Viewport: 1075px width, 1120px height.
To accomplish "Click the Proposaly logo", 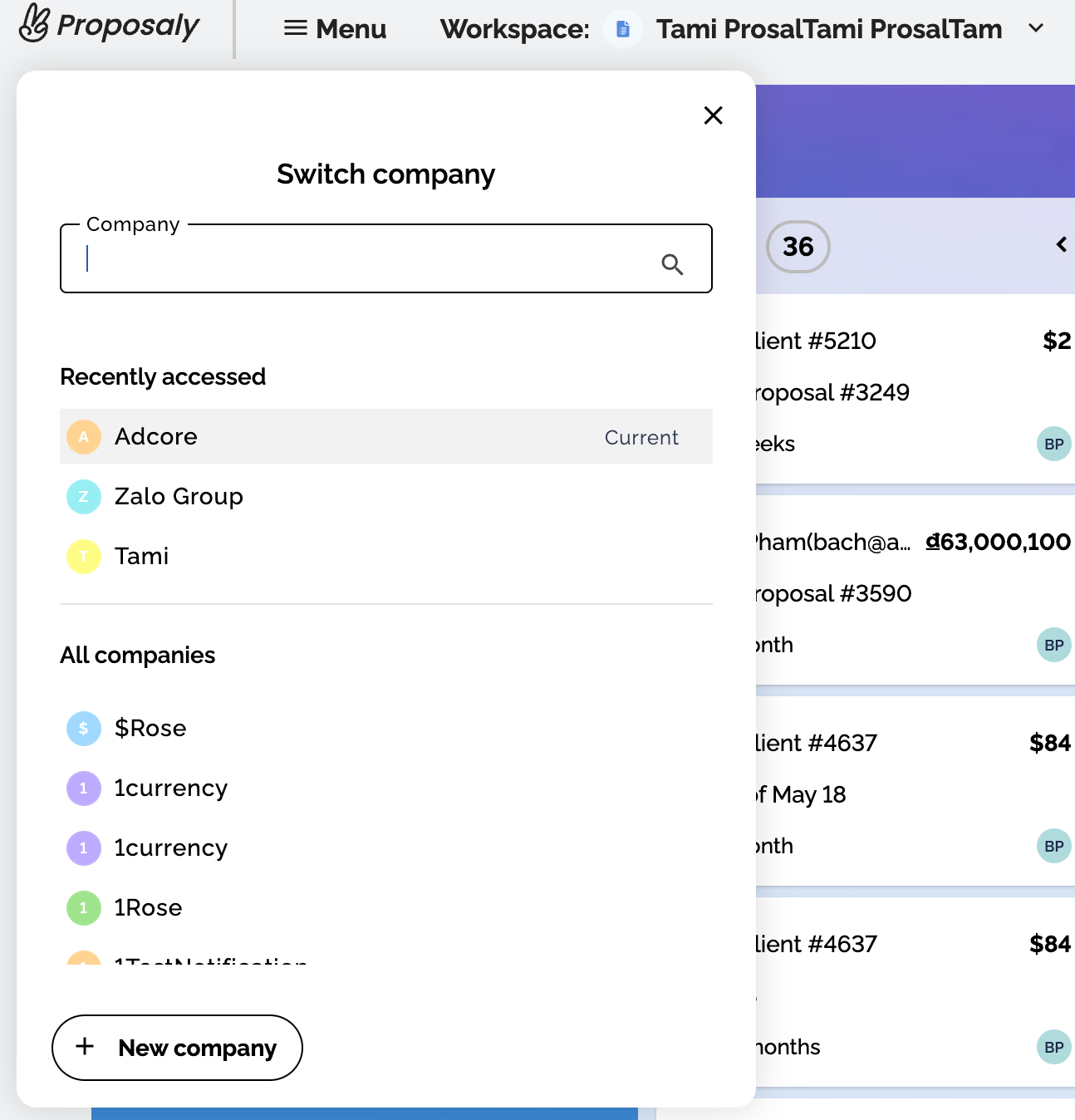I will 109,24.
